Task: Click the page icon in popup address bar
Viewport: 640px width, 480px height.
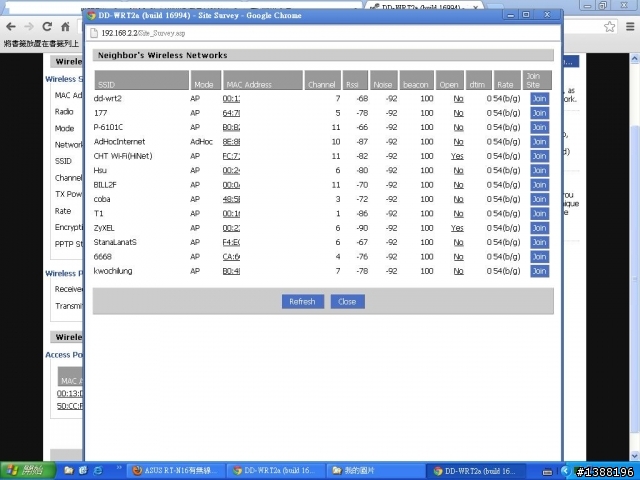Action: (94, 33)
